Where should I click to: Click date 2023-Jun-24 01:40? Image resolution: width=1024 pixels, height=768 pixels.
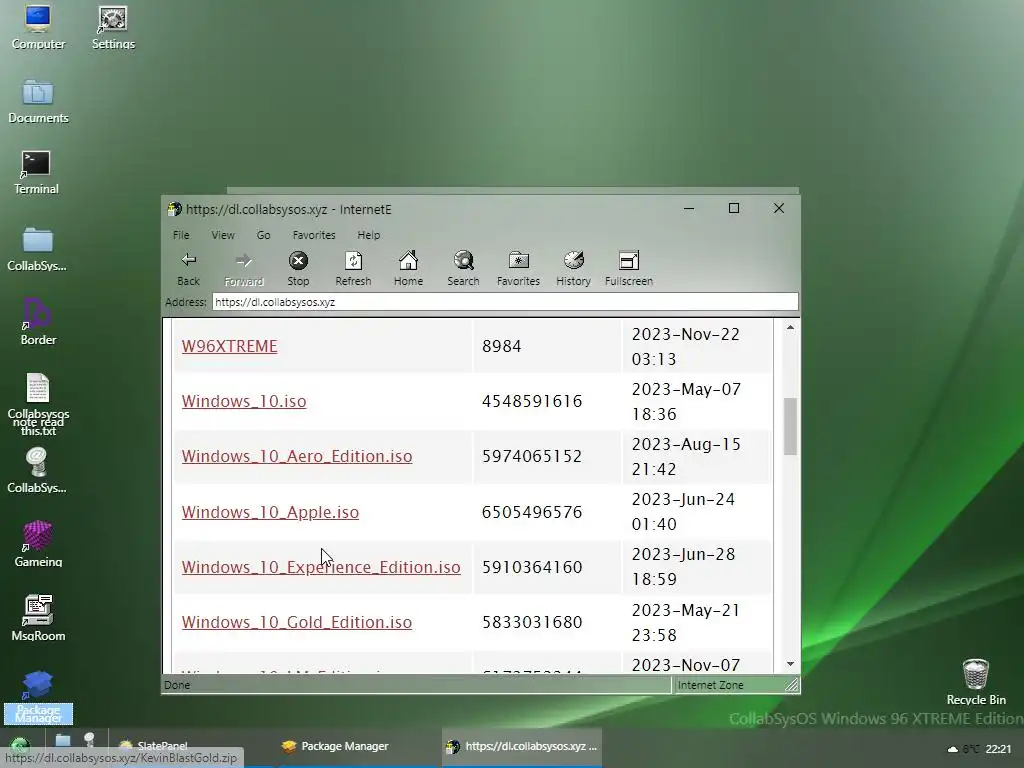683,512
